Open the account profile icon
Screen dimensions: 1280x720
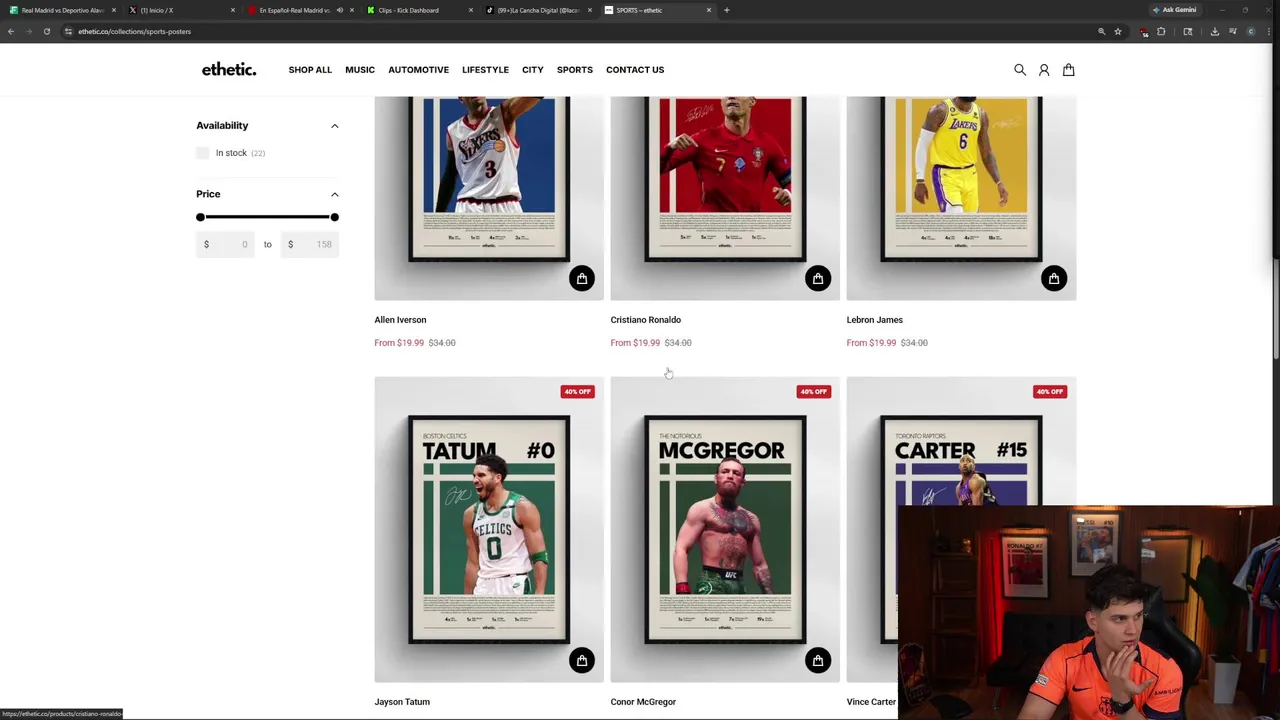[1044, 70]
